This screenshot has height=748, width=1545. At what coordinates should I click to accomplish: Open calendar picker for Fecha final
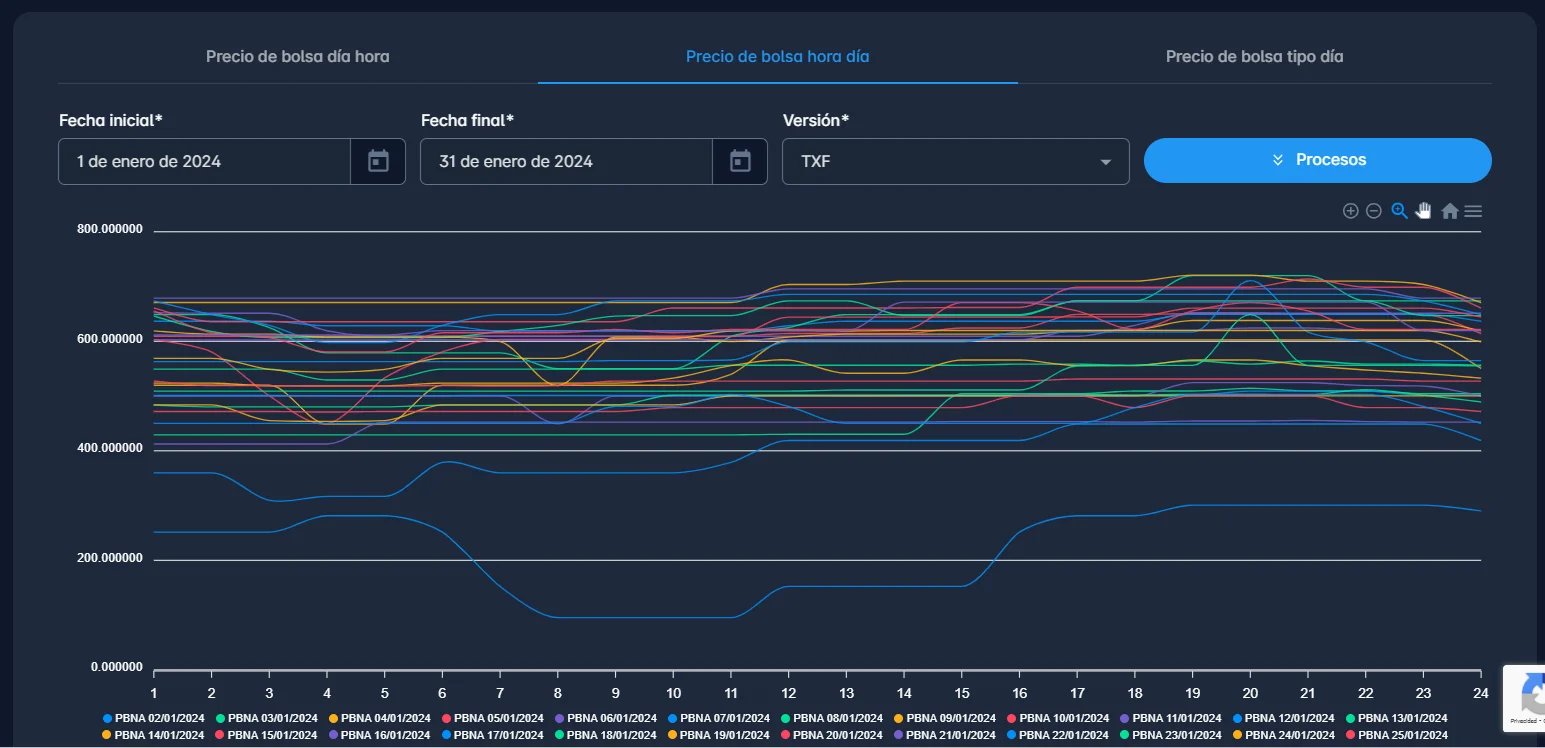click(740, 161)
